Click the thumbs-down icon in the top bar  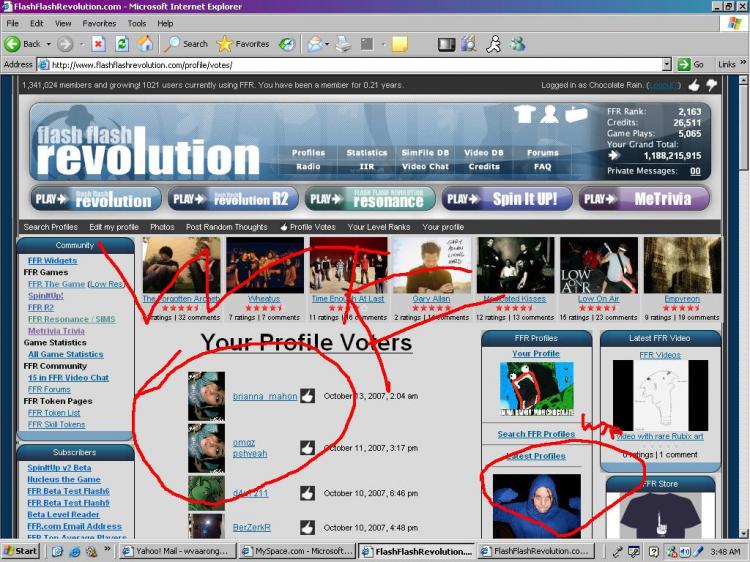(x=712, y=85)
